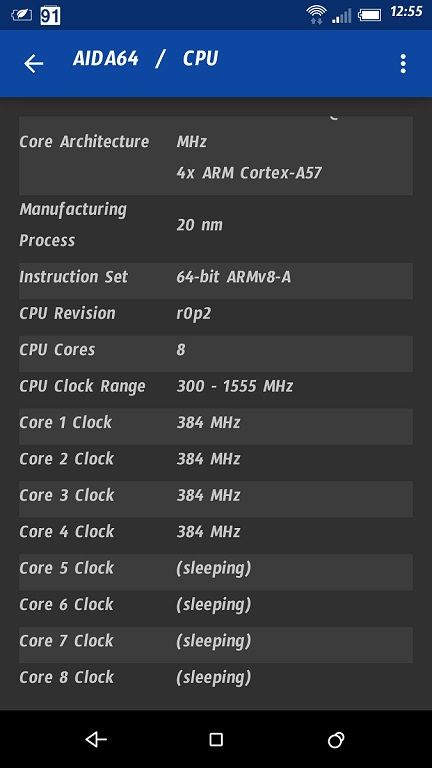432x768 pixels.
Task: Open the three-dot overflow menu
Action: (x=403, y=64)
